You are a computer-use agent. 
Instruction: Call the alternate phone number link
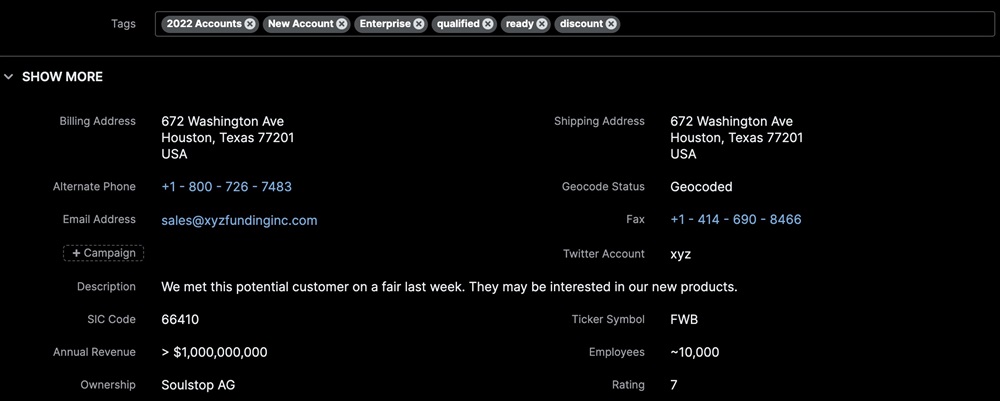pos(226,187)
